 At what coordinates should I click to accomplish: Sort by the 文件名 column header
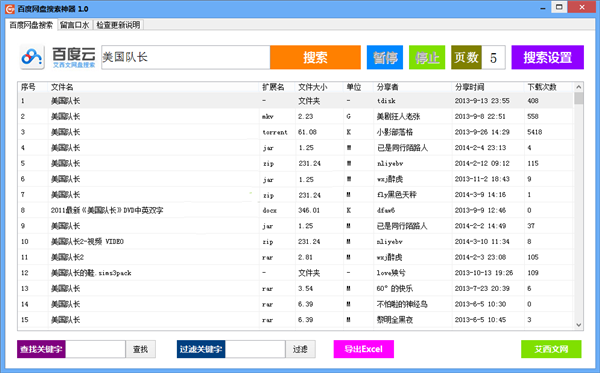(153, 87)
